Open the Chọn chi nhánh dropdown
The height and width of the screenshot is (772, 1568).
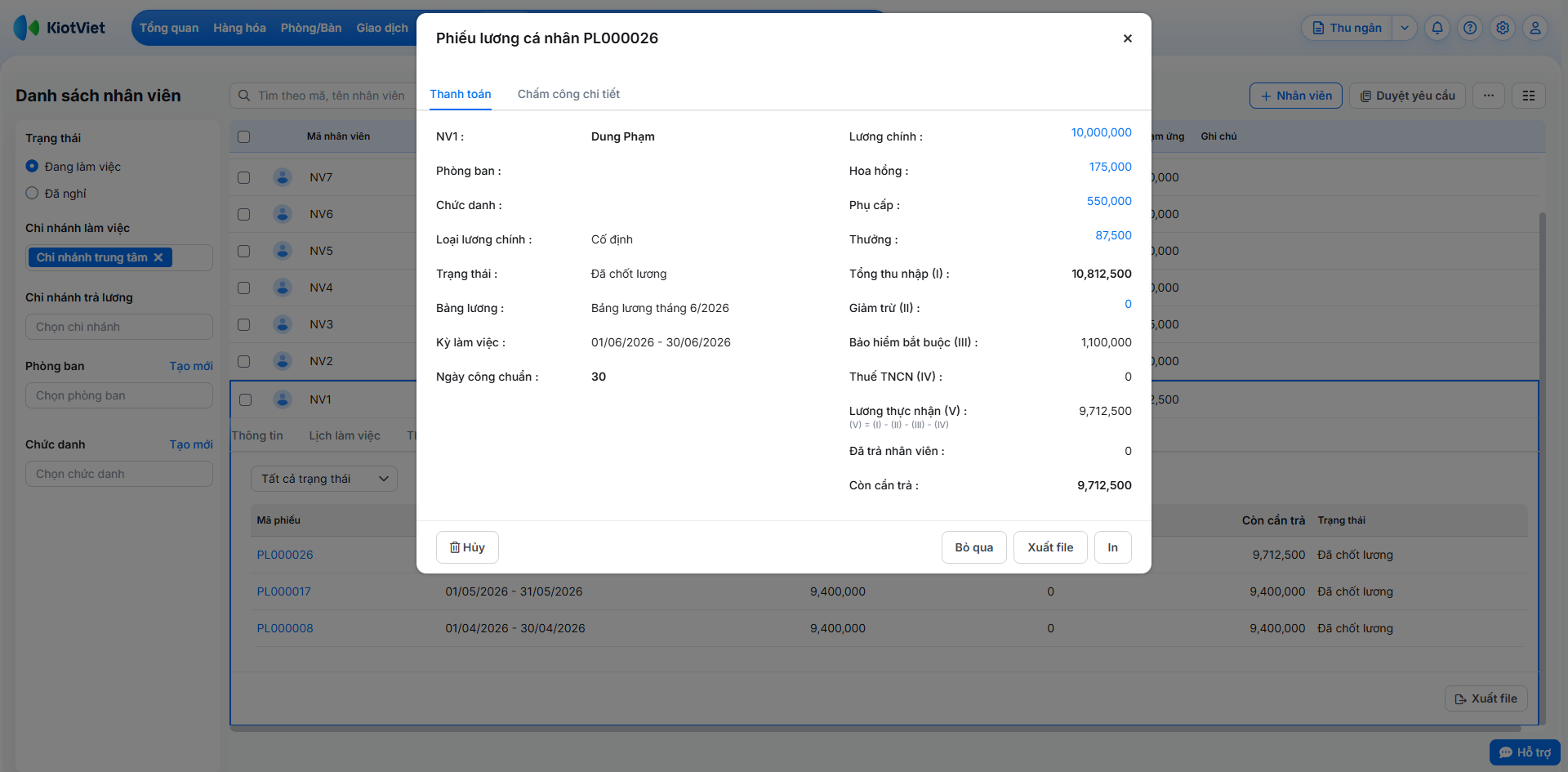click(119, 327)
